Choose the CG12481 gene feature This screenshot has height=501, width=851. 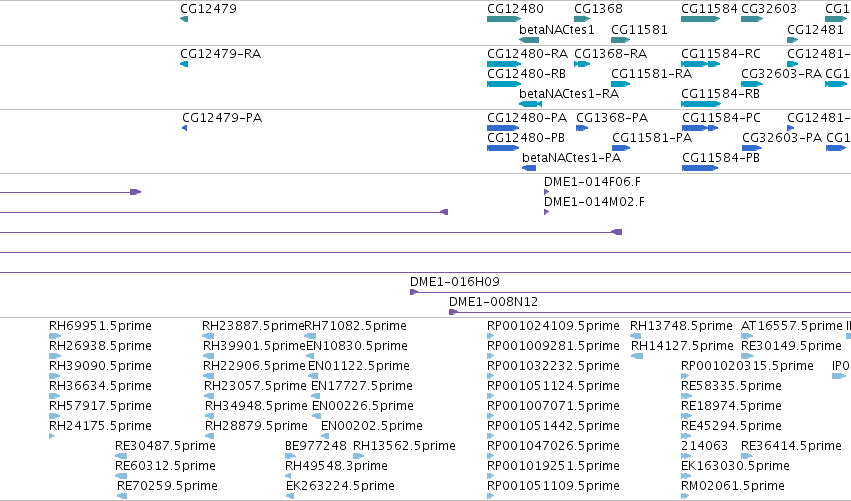point(792,40)
